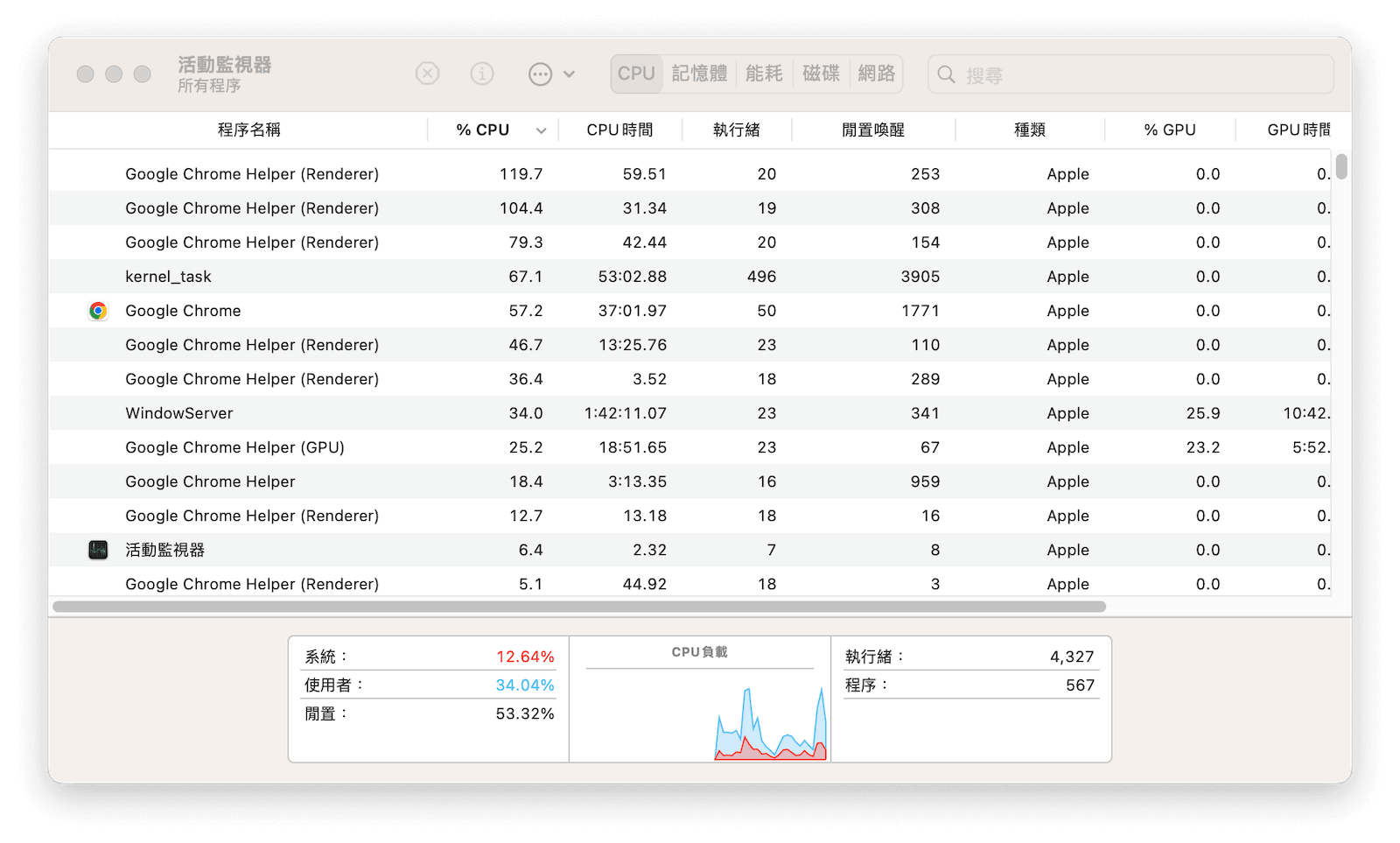Sort by % GPU column header
The height and width of the screenshot is (843, 1400).
(x=1170, y=130)
